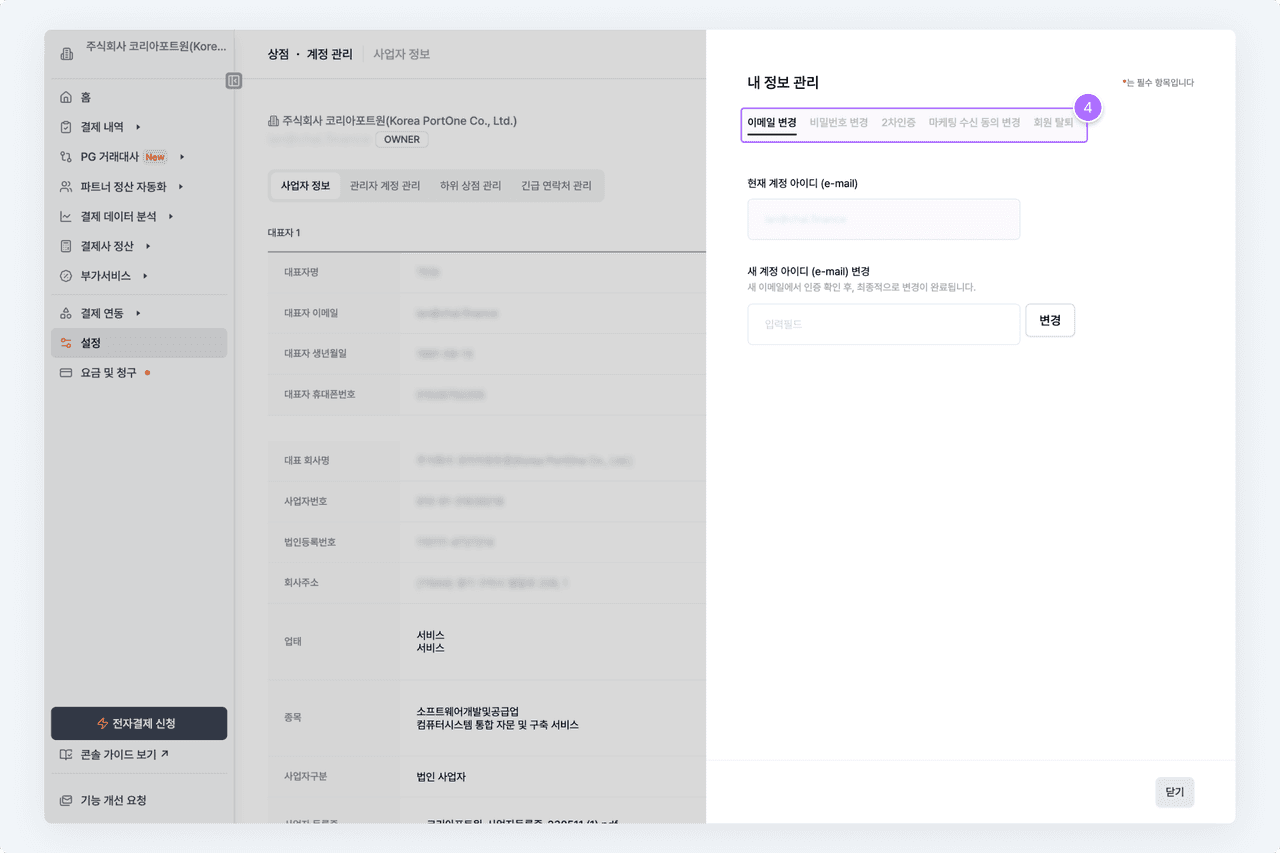The height and width of the screenshot is (853, 1280).
Task: Click the 기능 개선 요청 icon
Action: [66, 801]
